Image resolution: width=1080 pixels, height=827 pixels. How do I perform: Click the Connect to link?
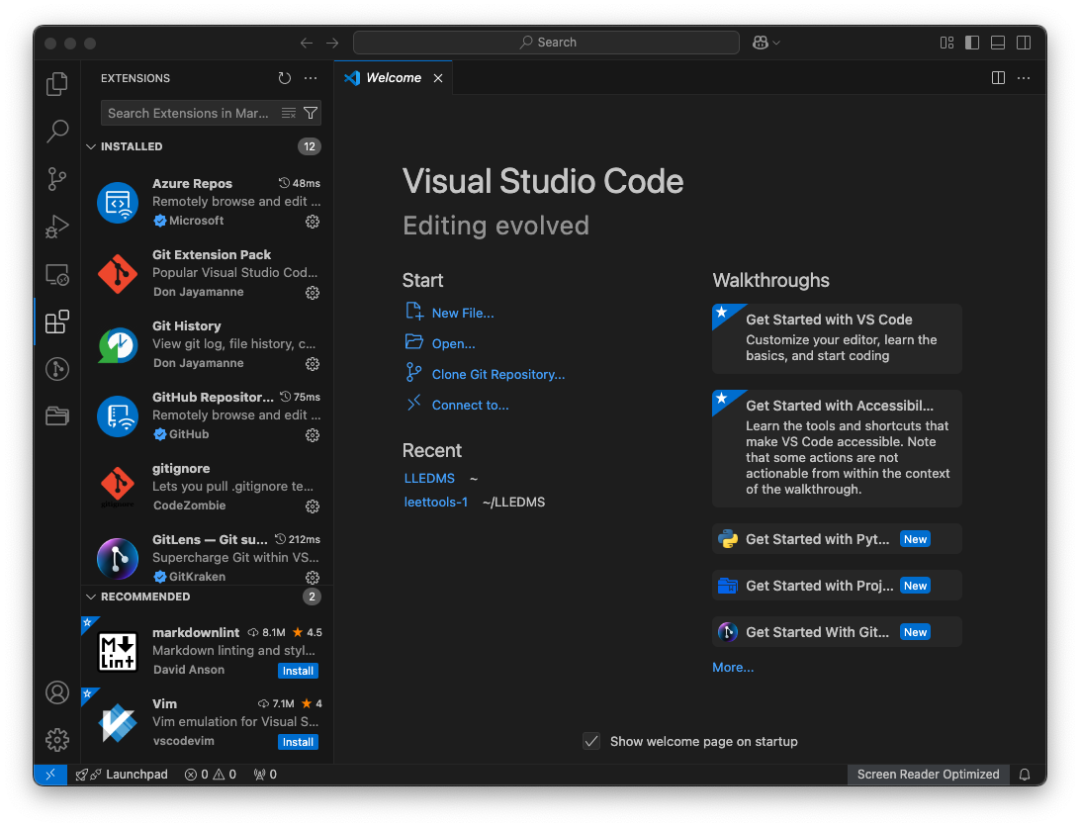(x=470, y=406)
